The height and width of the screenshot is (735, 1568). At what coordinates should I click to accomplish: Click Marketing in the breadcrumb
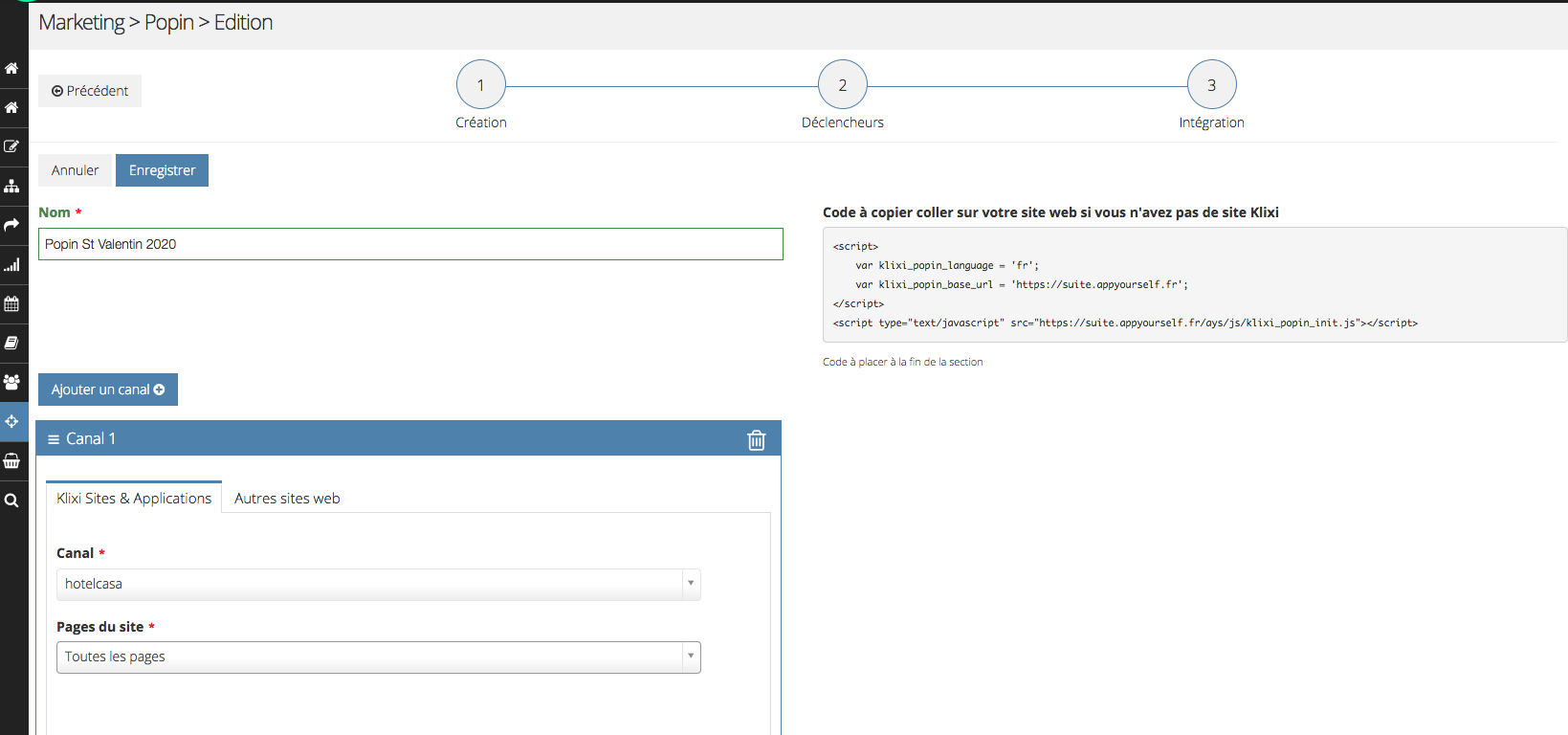[81, 22]
